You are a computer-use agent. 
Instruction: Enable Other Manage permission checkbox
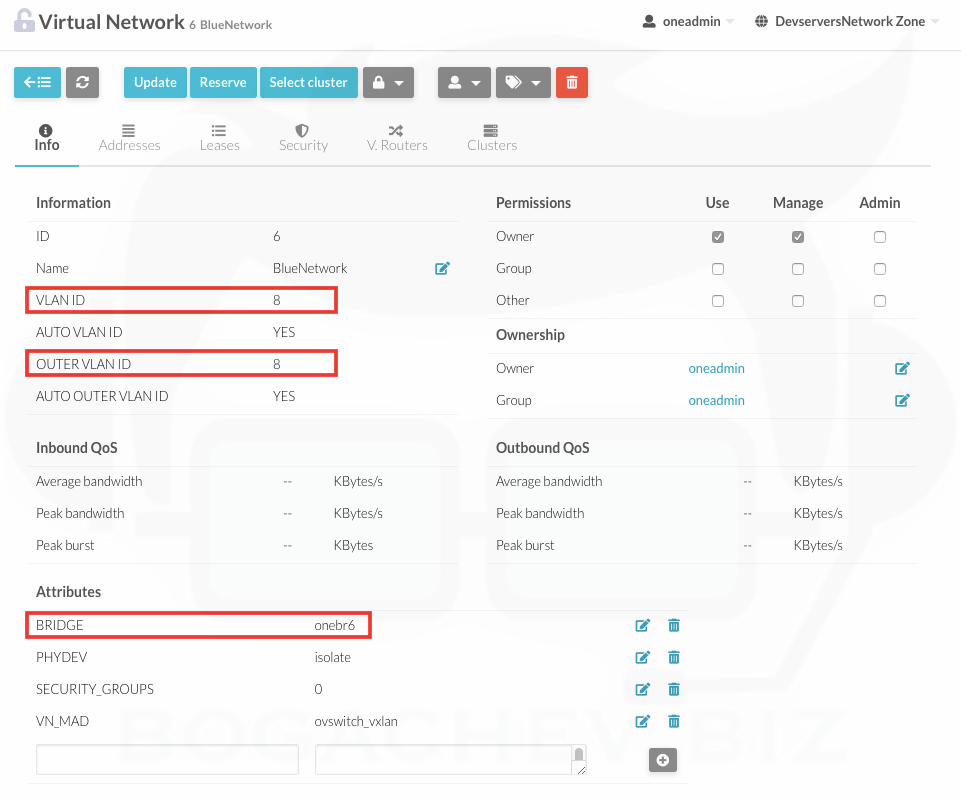(x=797, y=301)
